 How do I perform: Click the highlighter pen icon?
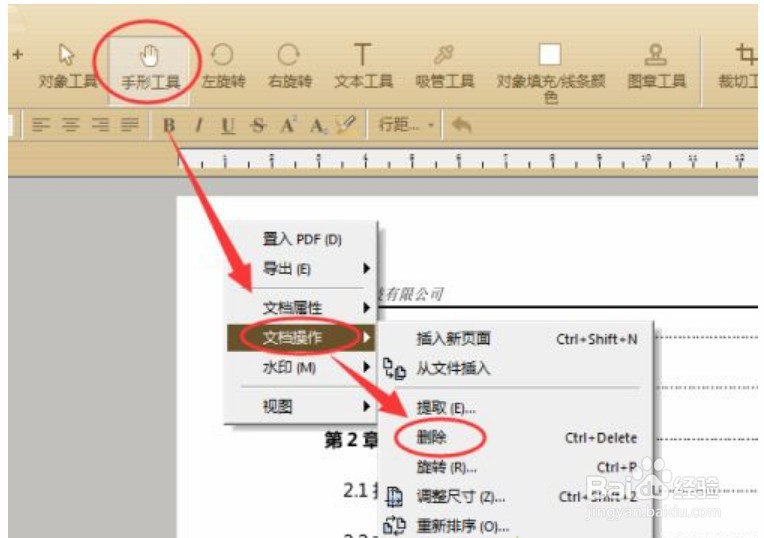tap(346, 125)
